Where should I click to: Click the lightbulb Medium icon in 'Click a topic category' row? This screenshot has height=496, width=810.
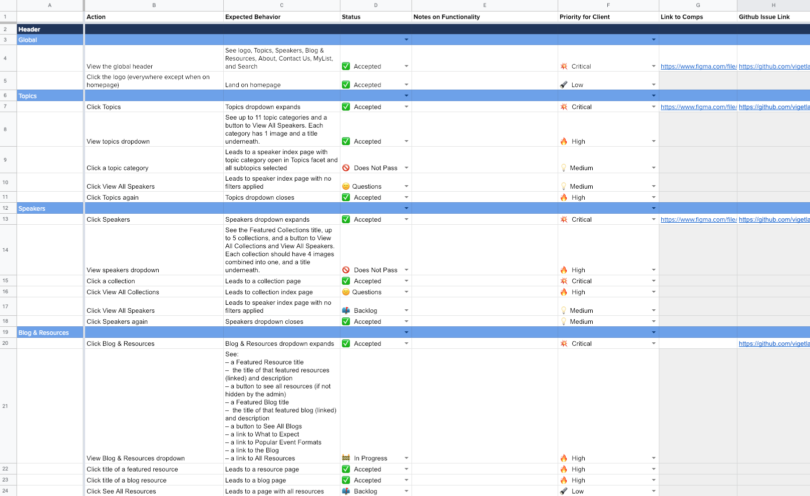point(564,168)
